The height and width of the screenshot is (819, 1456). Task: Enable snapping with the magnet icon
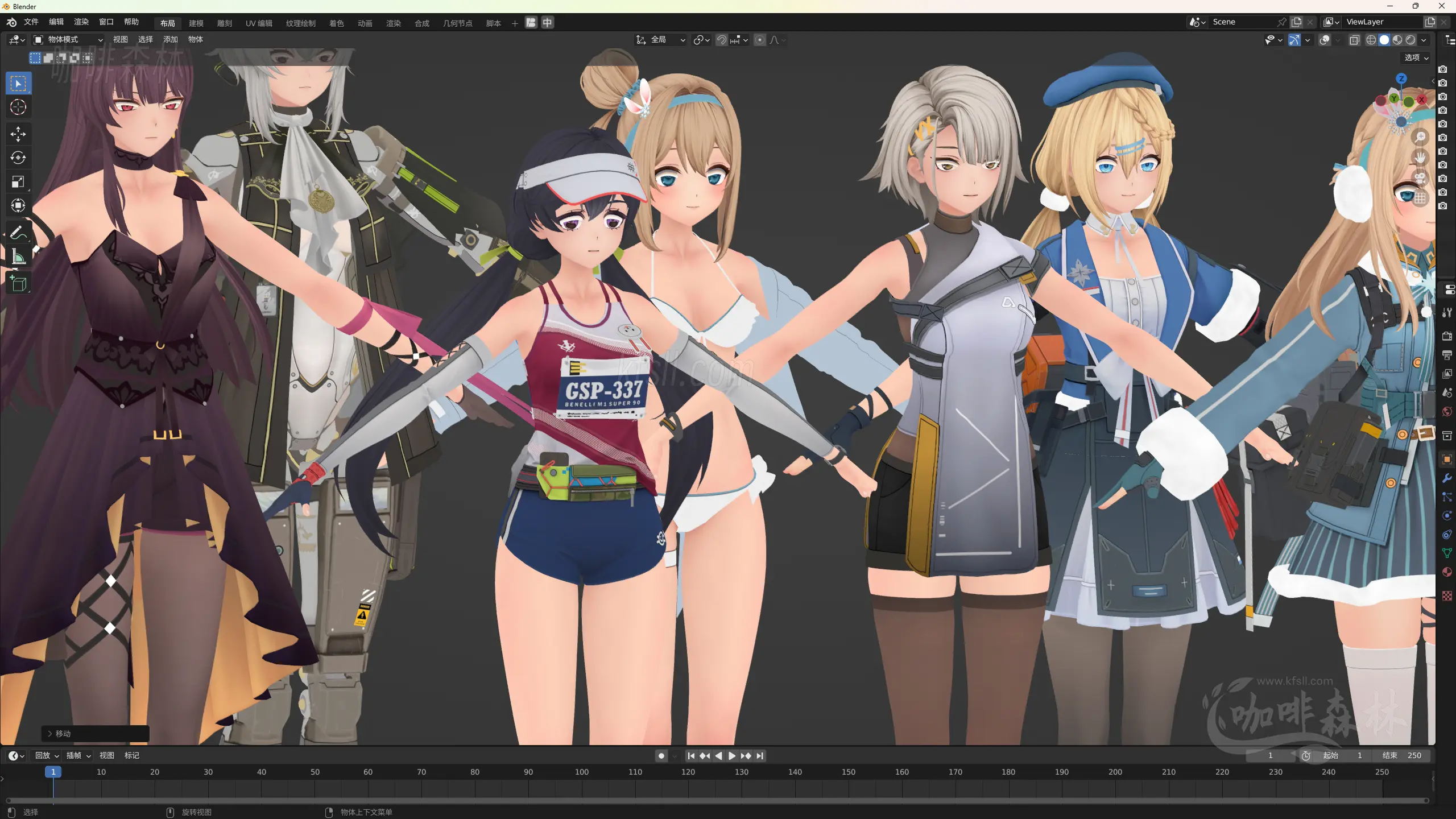pyautogui.click(x=721, y=40)
